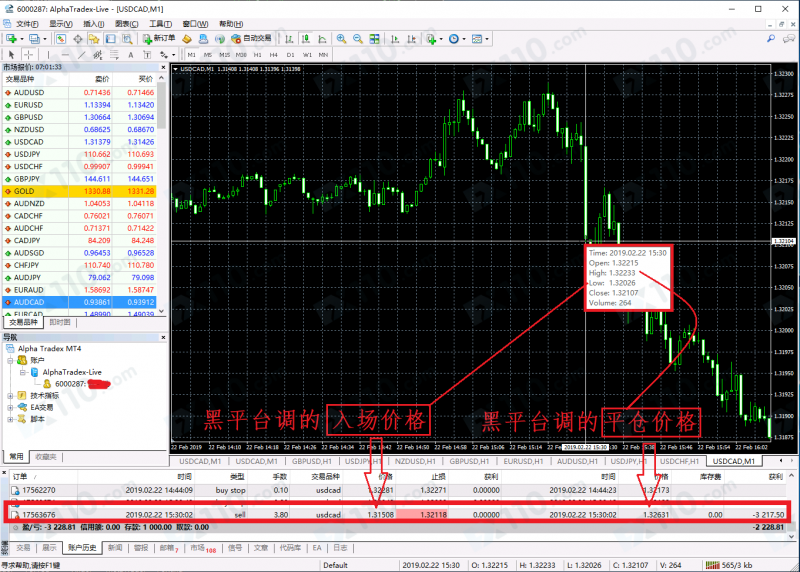The width and height of the screenshot is (800, 572).
Task: Click the zoom out magnifier icon
Action: [357, 39]
